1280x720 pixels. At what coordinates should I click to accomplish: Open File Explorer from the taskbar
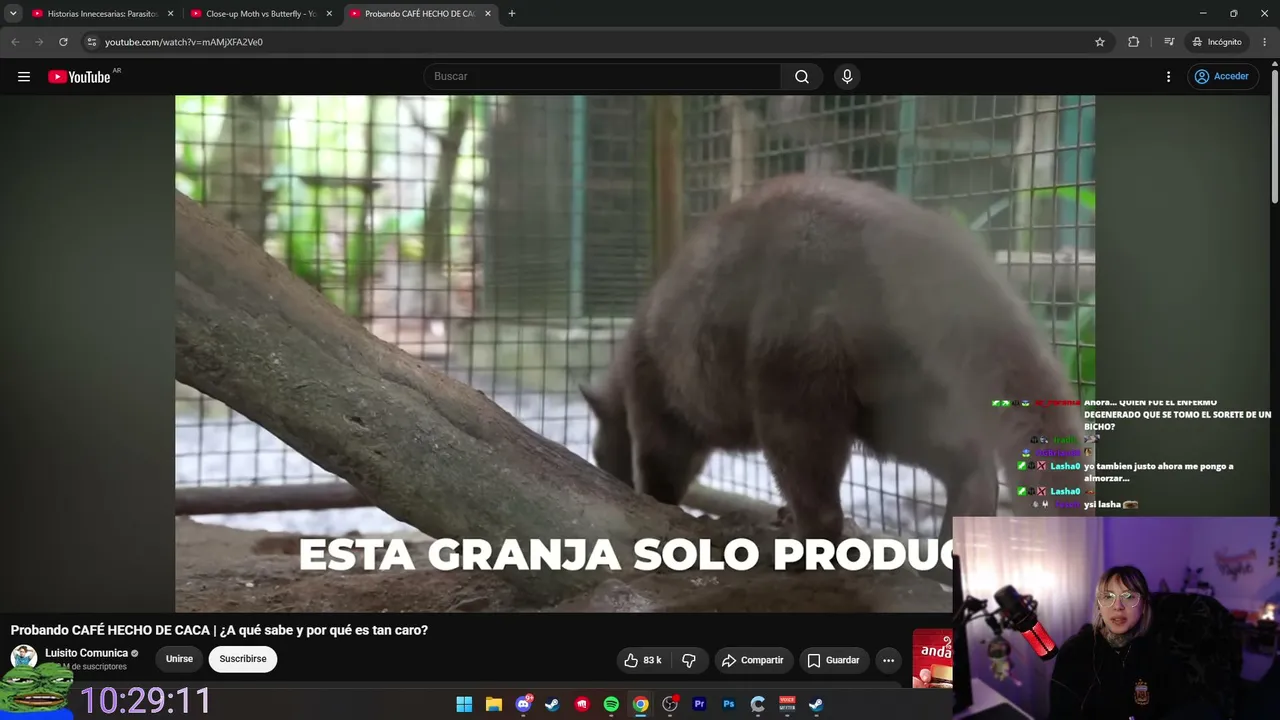pyautogui.click(x=494, y=704)
